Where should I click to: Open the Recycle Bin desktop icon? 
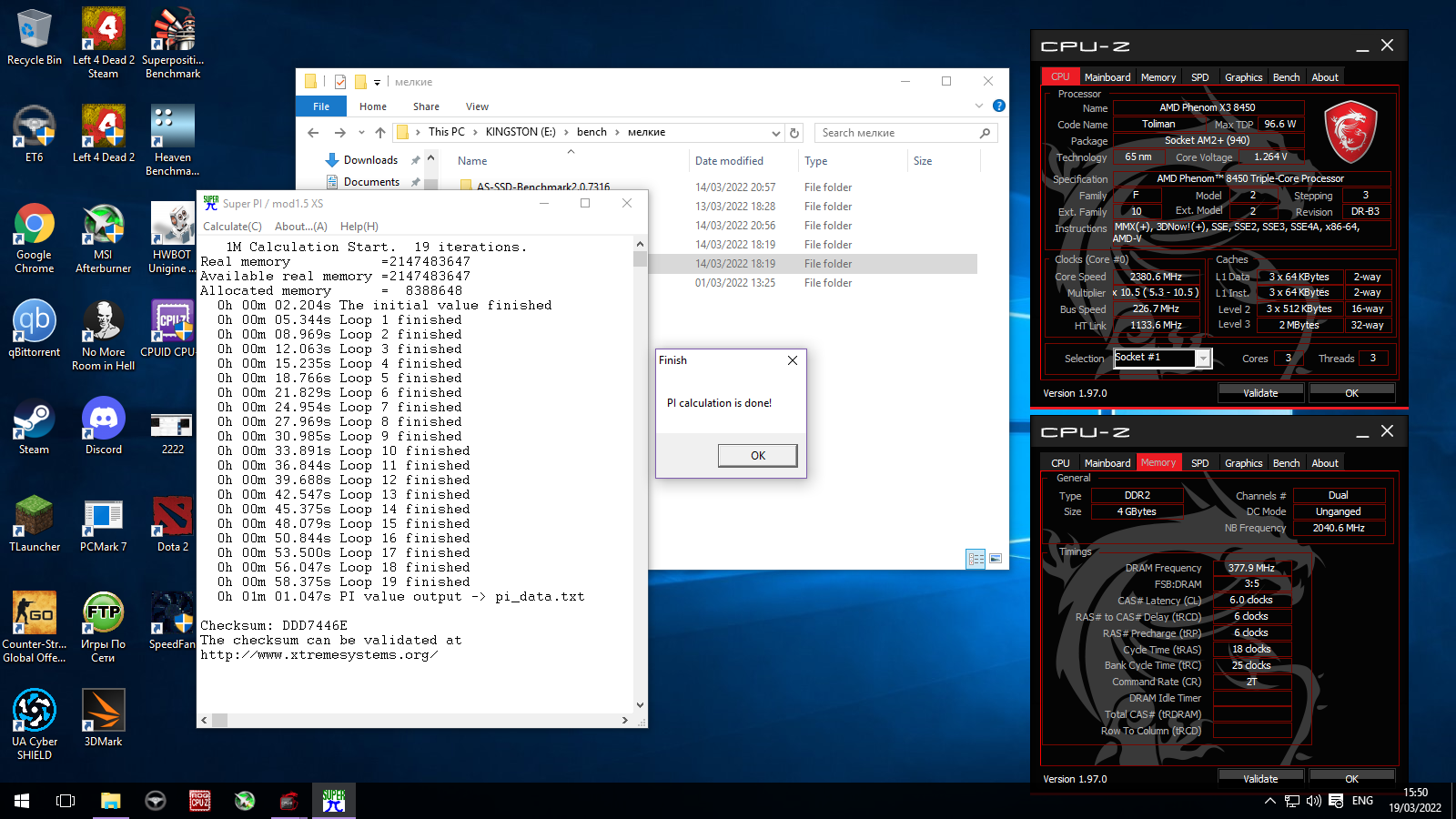pyautogui.click(x=35, y=37)
